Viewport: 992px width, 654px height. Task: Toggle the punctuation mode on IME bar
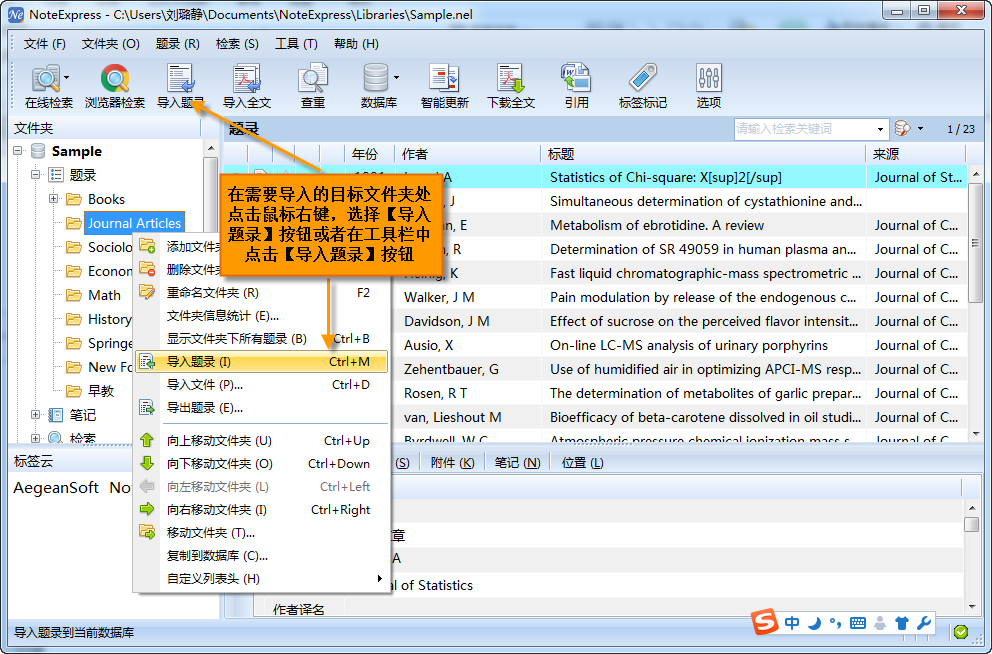point(836,624)
